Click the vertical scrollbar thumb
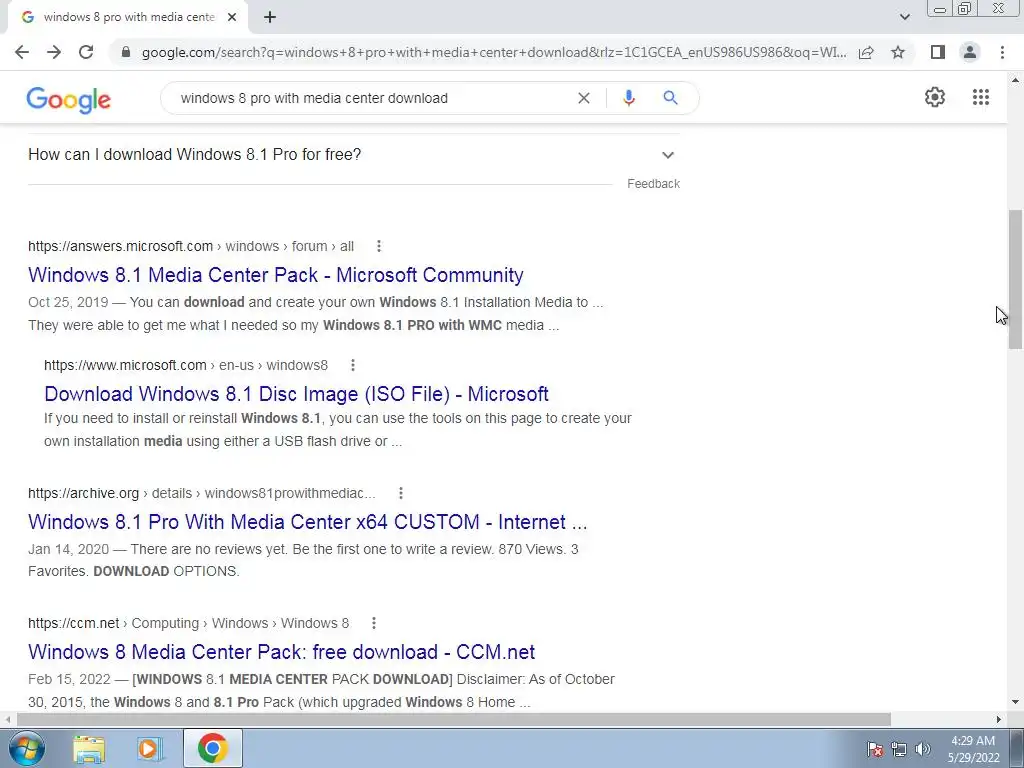Screen dimensions: 1024x768 [x=1016, y=280]
